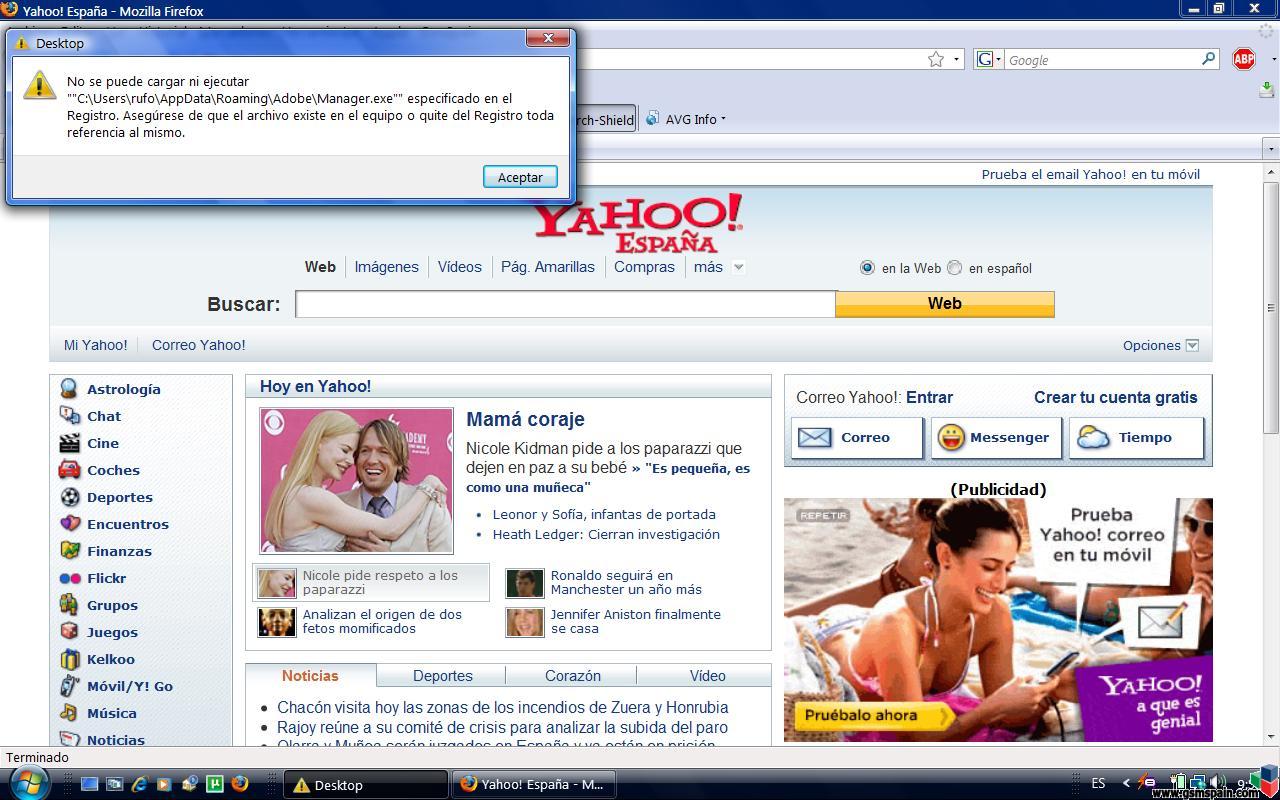The image size is (1280, 800).
Task: Open the Opciones dropdown arrow
Action: [x=1192, y=345]
